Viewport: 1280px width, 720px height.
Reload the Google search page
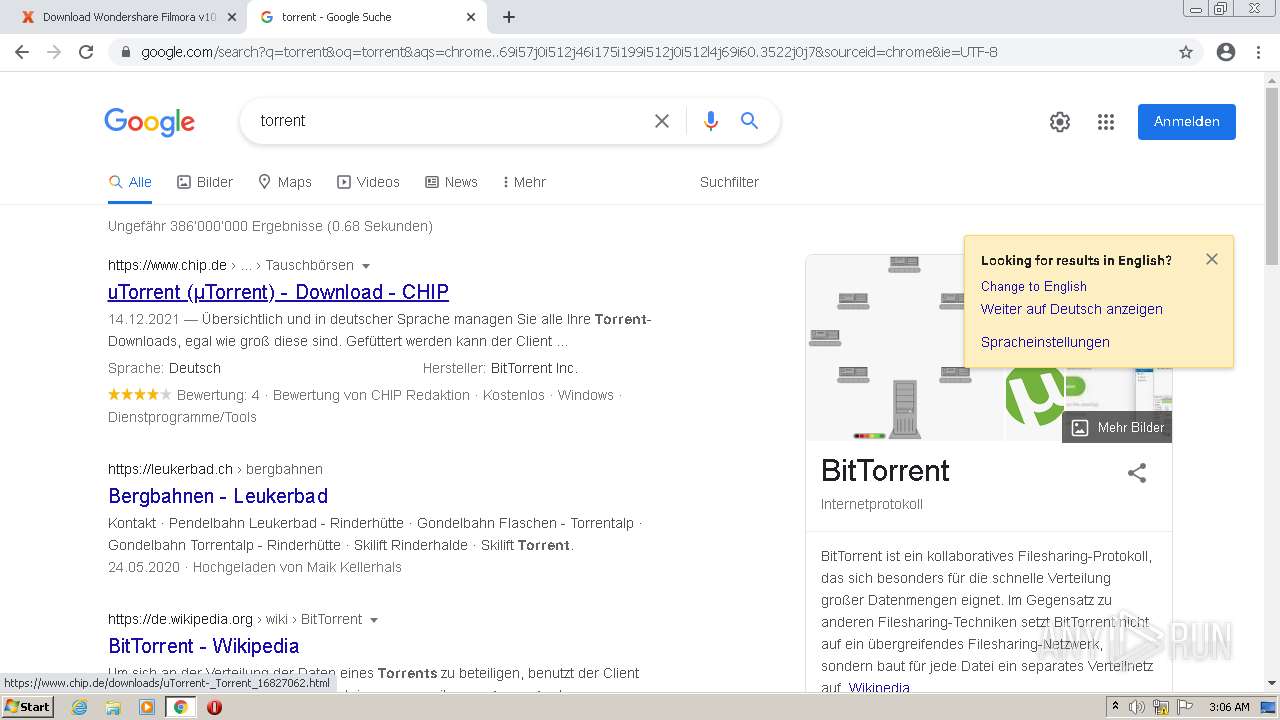click(86, 52)
